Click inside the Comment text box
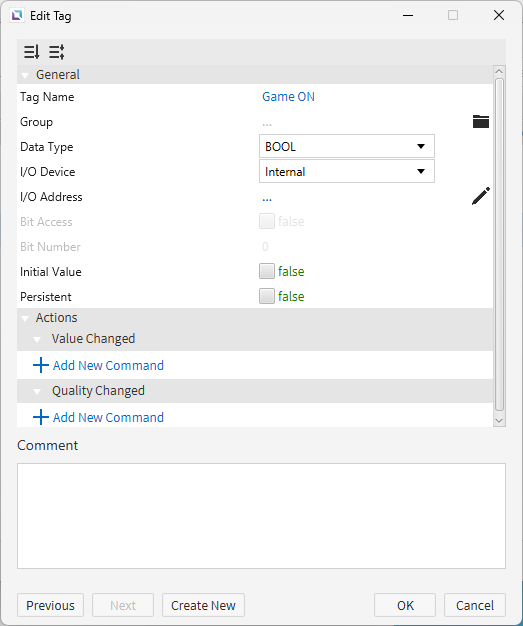Image resolution: width=523 pixels, height=626 pixels. click(x=261, y=516)
